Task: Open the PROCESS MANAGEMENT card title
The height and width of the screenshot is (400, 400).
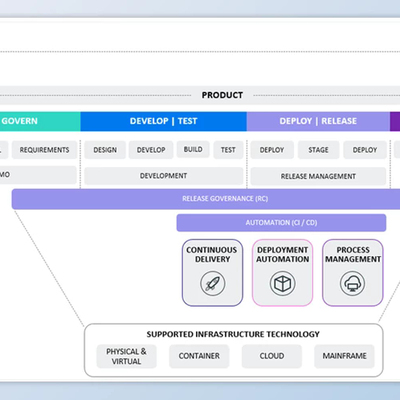Action: tap(353, 255)
